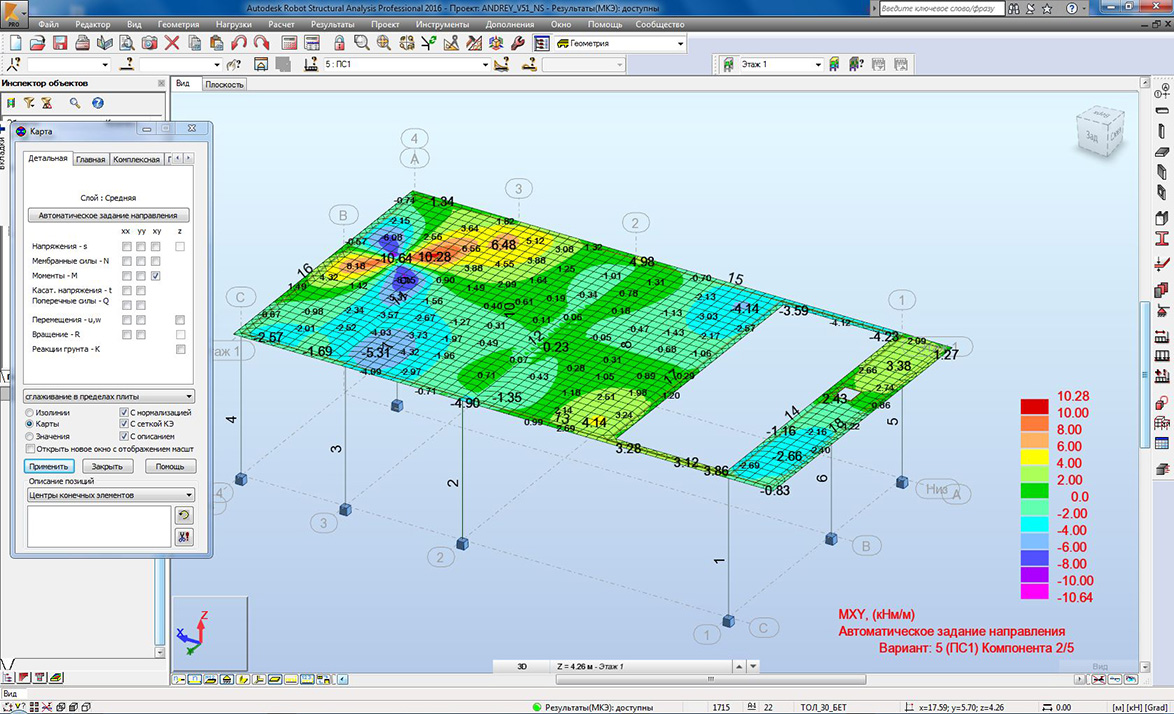Click the red Undo arrow icon
This screenshot has width=1174, height=714.
pyautogui.click(x=239, y=43)
